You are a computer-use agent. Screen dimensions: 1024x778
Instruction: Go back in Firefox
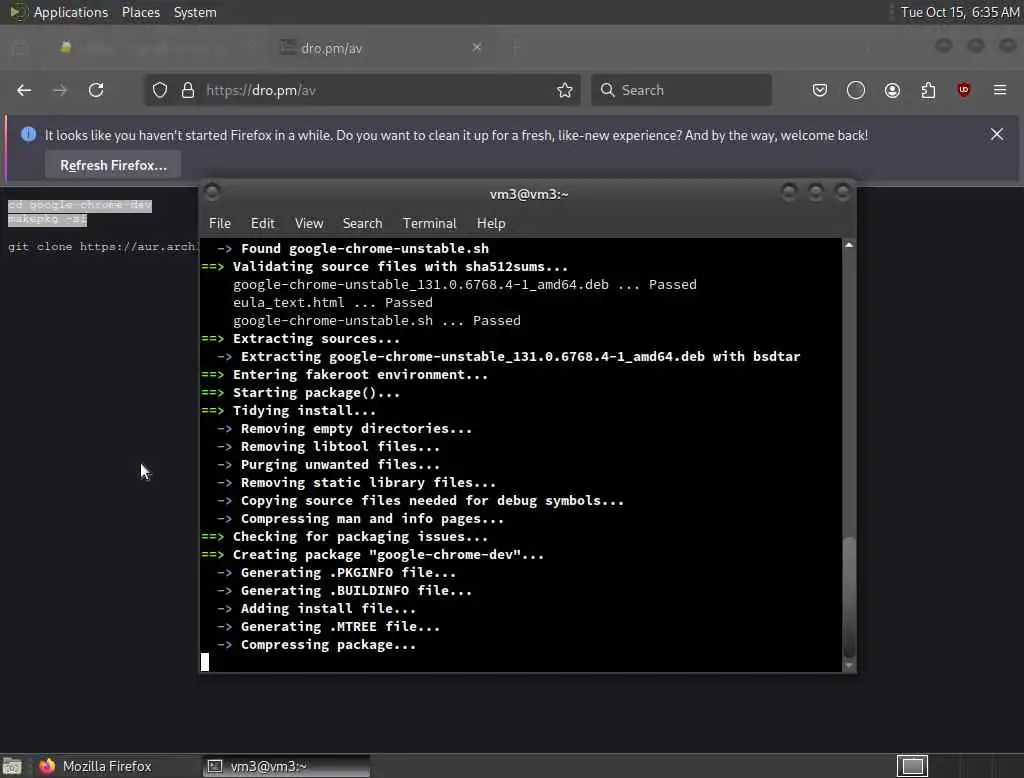(x=24, y=90)
